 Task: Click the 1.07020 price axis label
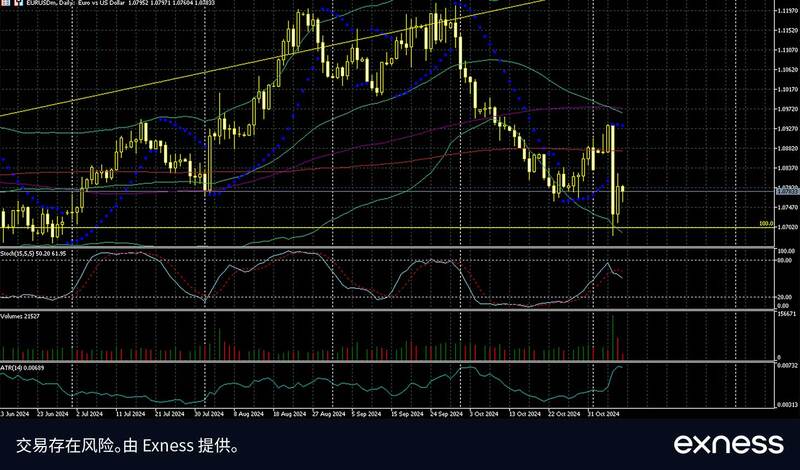pyautogui.click(x=786, y=227)
